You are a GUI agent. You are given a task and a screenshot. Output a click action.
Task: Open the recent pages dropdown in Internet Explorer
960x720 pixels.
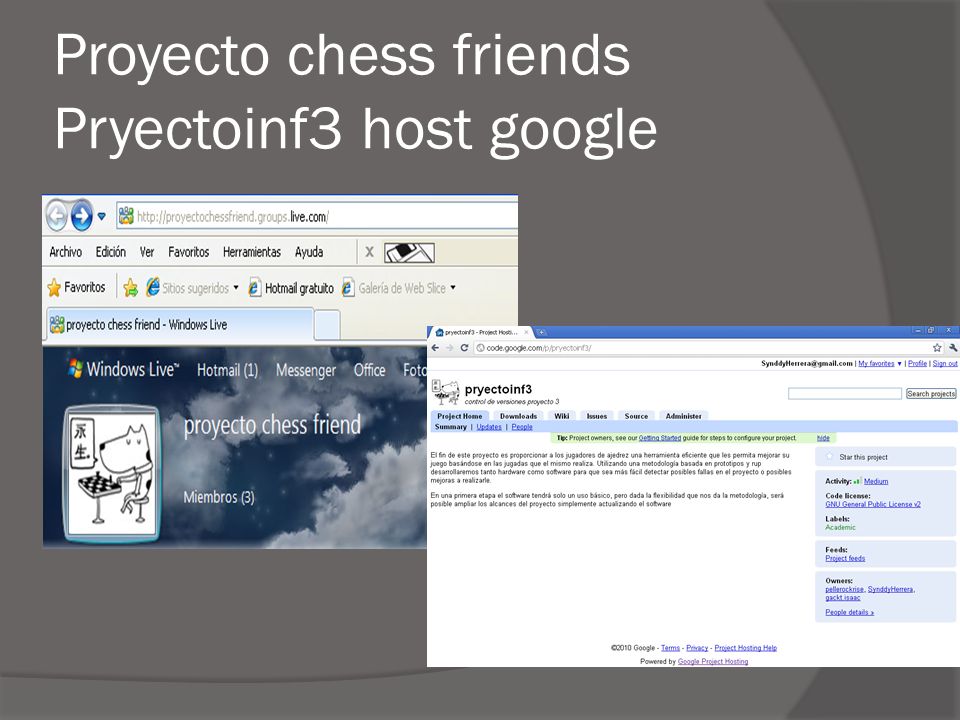point(102,216)
